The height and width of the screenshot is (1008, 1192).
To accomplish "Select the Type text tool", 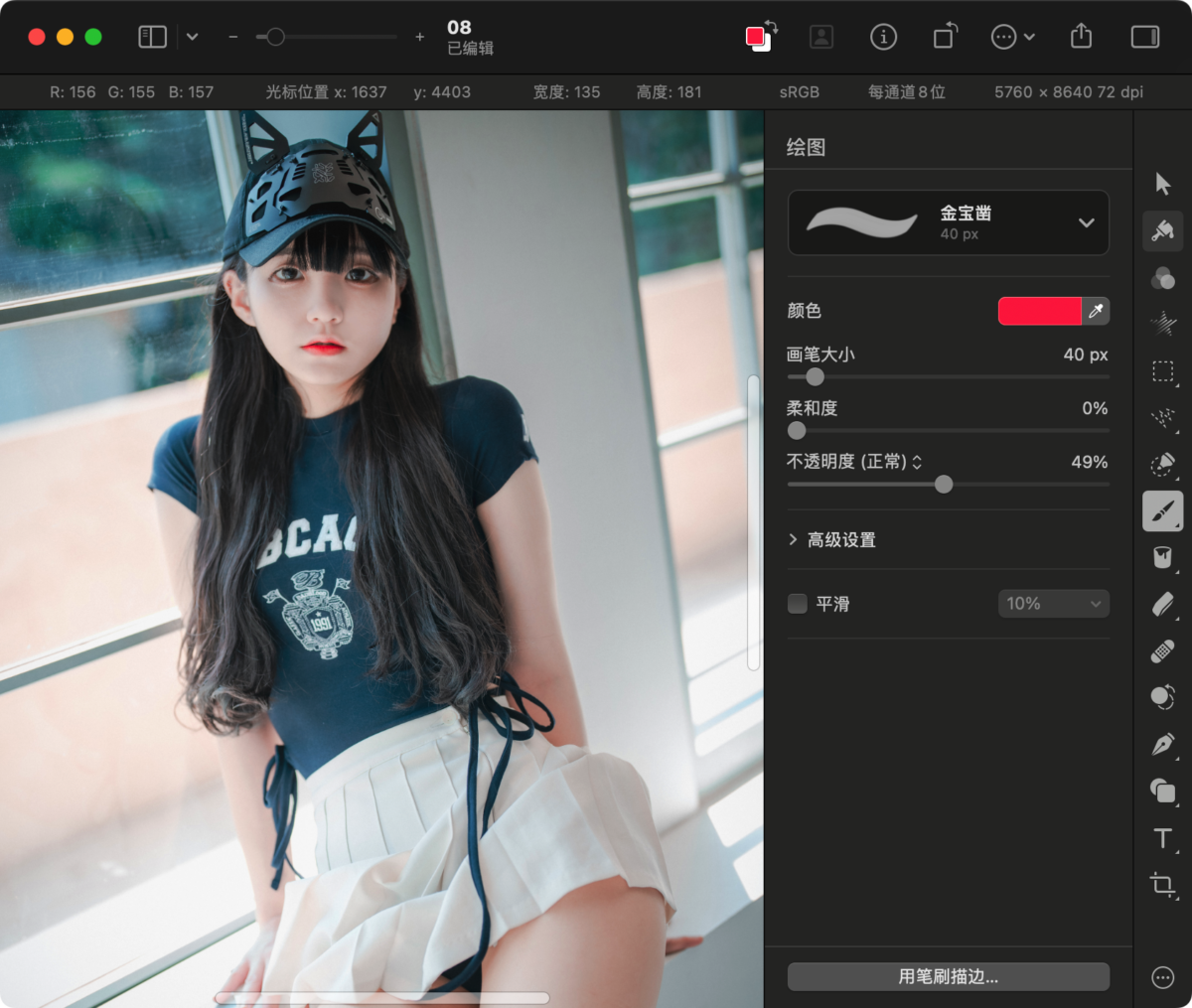I will pyautogui.click(x=1163, y=838).
